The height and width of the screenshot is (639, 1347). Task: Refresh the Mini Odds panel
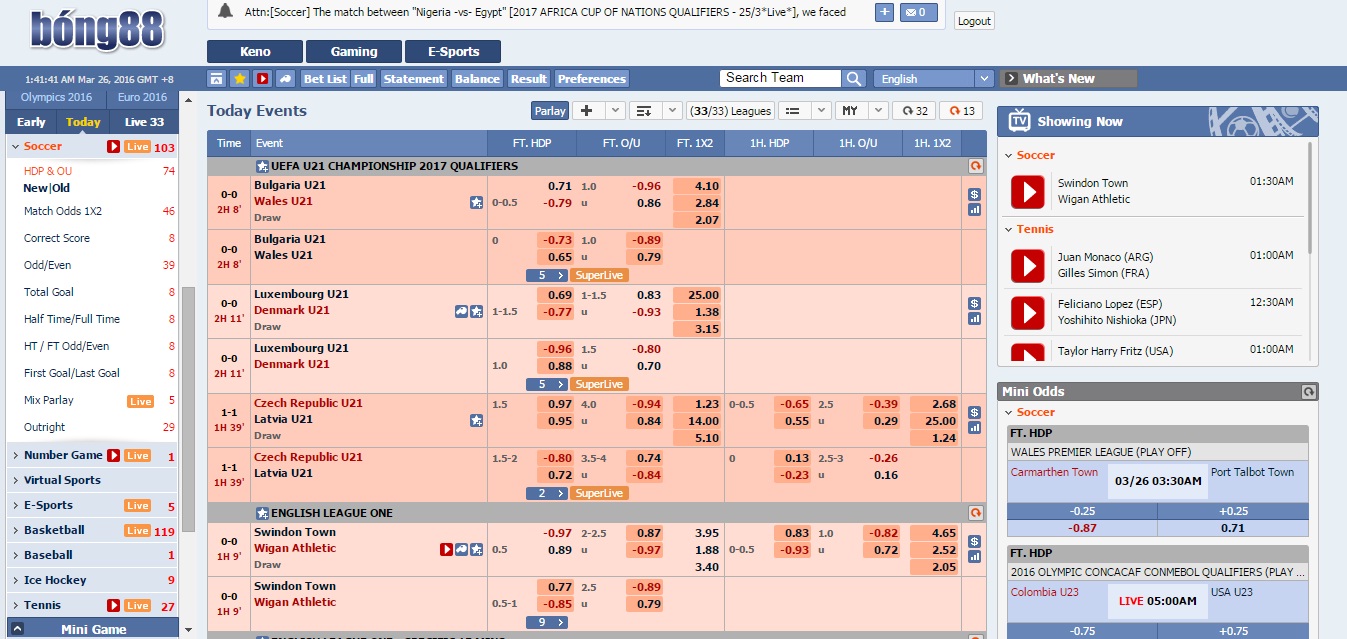pyautogui.click(x=1307, y=391)
